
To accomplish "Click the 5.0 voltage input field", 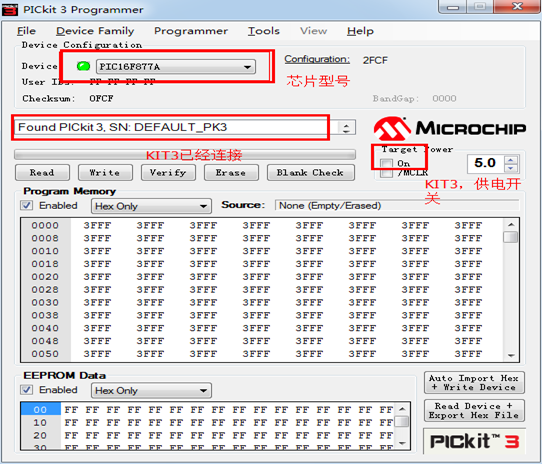I will [486, 163].
